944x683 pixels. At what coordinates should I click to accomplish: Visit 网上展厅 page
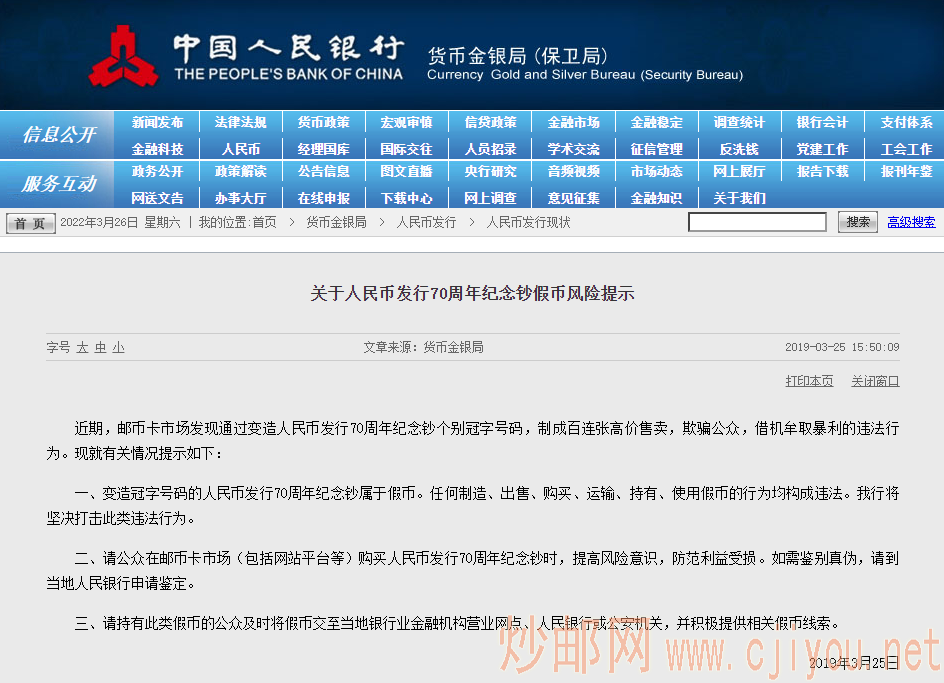point(739,171)
